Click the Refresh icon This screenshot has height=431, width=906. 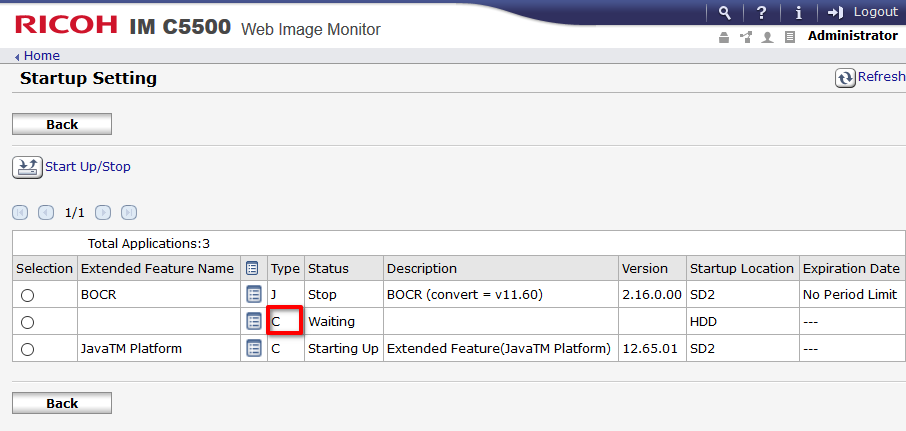coord(846,78)
